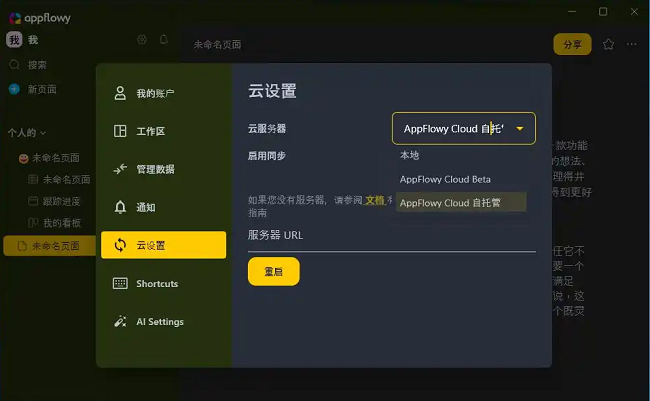Viewport: 650px width, 401px height.
Task: Click the 我的看板 board icon
Action: click(33, 223)
